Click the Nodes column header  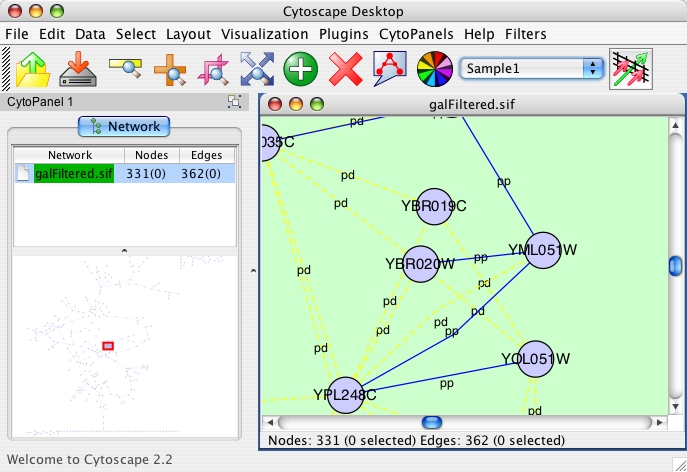coord(152,155)
